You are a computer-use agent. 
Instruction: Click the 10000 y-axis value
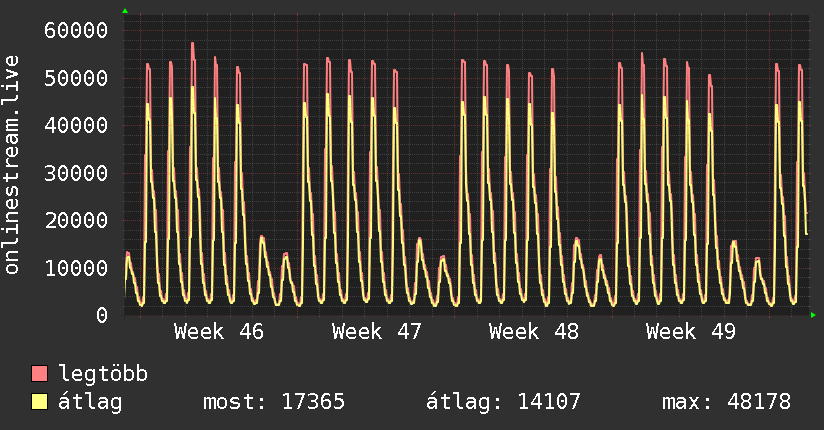point(76,269)
